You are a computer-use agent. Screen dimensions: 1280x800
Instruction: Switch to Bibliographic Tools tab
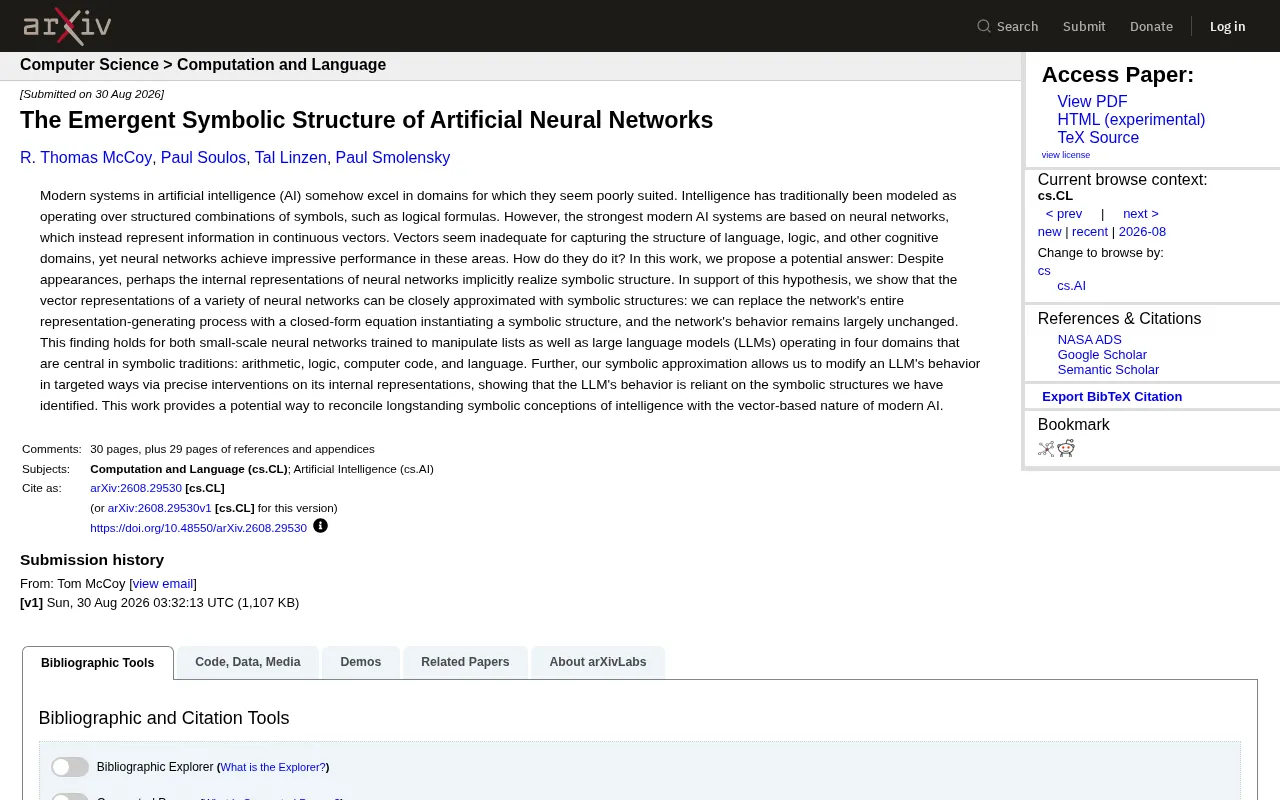coord(98,663)
